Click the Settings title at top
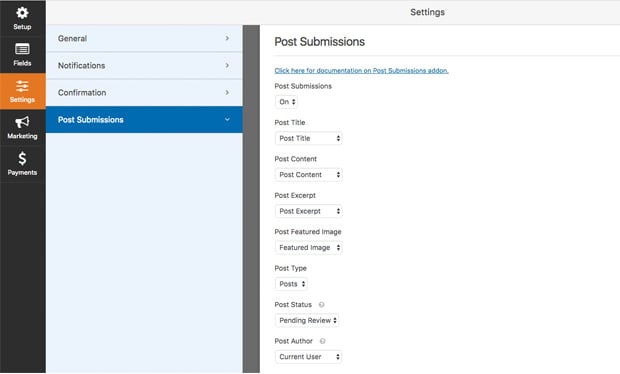 coord(427,12)
